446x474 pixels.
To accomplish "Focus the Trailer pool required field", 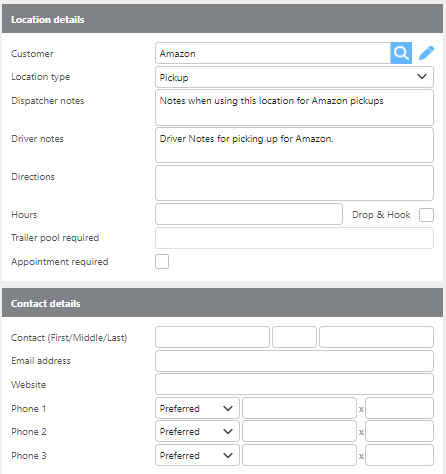I will click(294, 238).
